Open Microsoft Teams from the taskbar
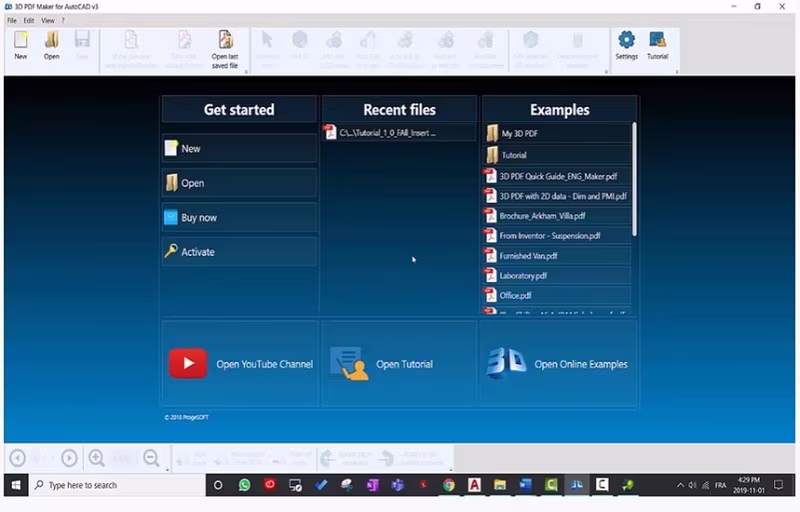The height and width of the screenshot is (512, 800). [x=397, y=485]
